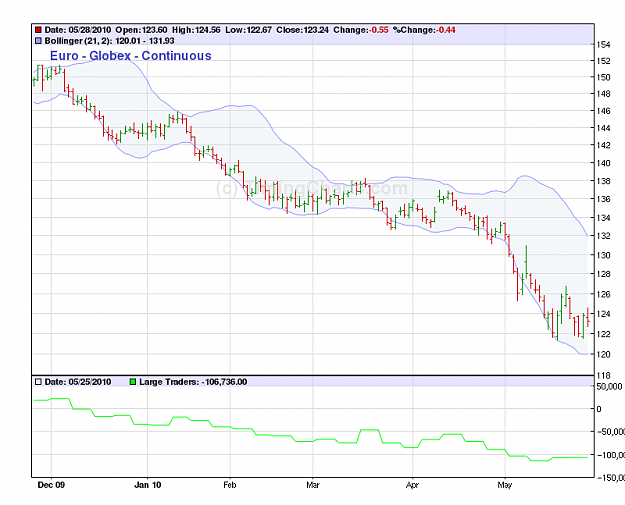Click the tall green price bar in early May
This screenshot has height=505, width=625.
click(x=526, y=262)
